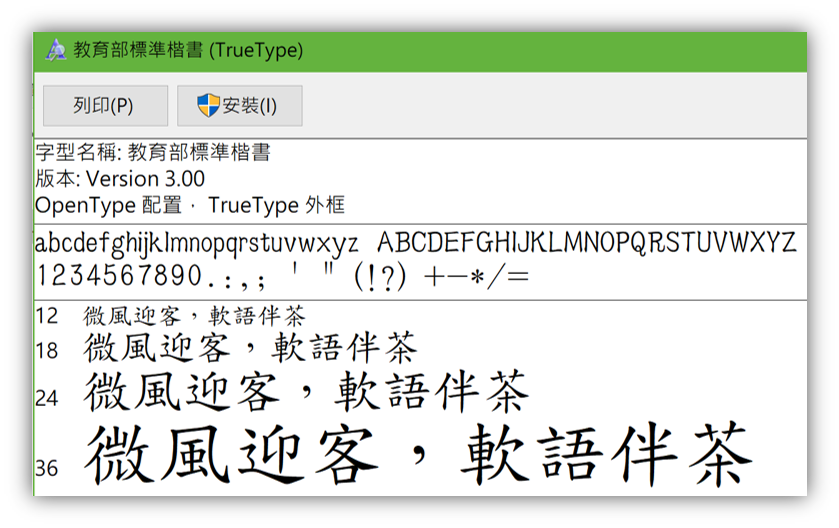The image size is (839, 528).
Task: Click the 安裝(I) install button
Action: tap(240, 106)
